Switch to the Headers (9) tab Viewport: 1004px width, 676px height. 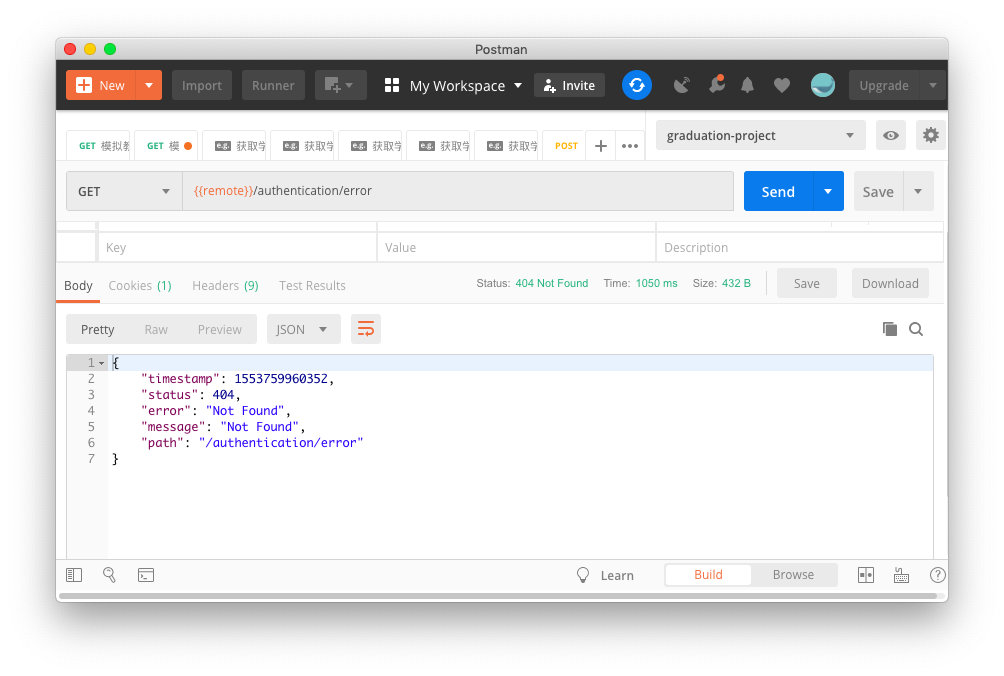(225, 285)
